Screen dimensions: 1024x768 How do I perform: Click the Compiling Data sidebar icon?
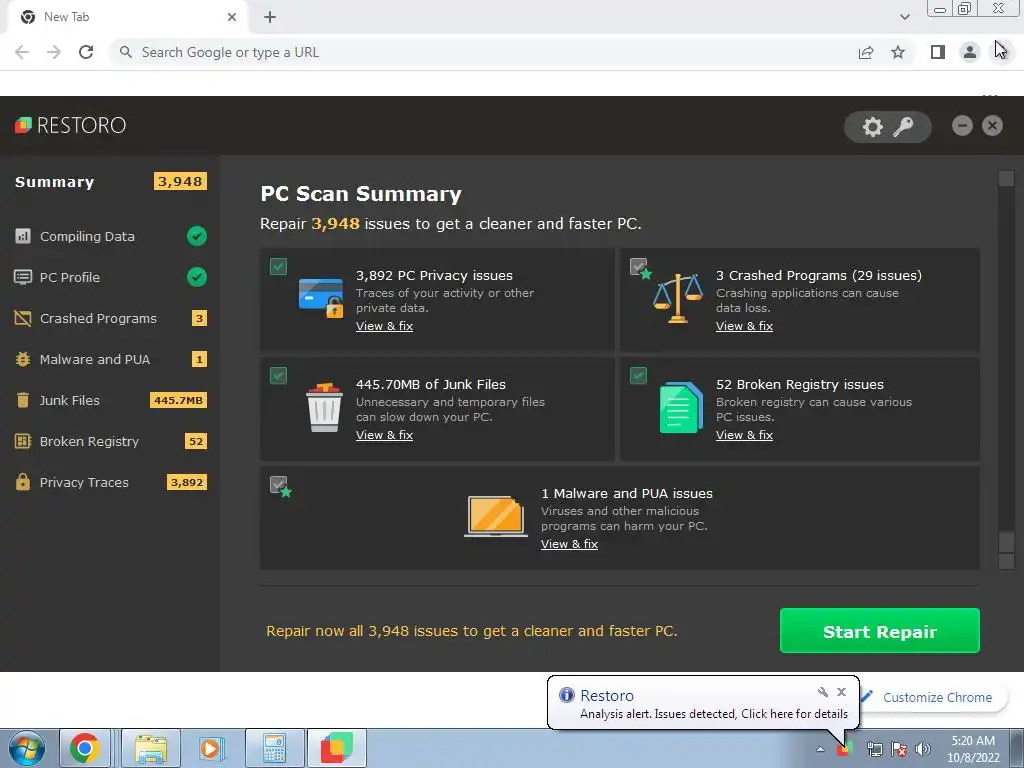pyautogui.click(x=23, y=236)
